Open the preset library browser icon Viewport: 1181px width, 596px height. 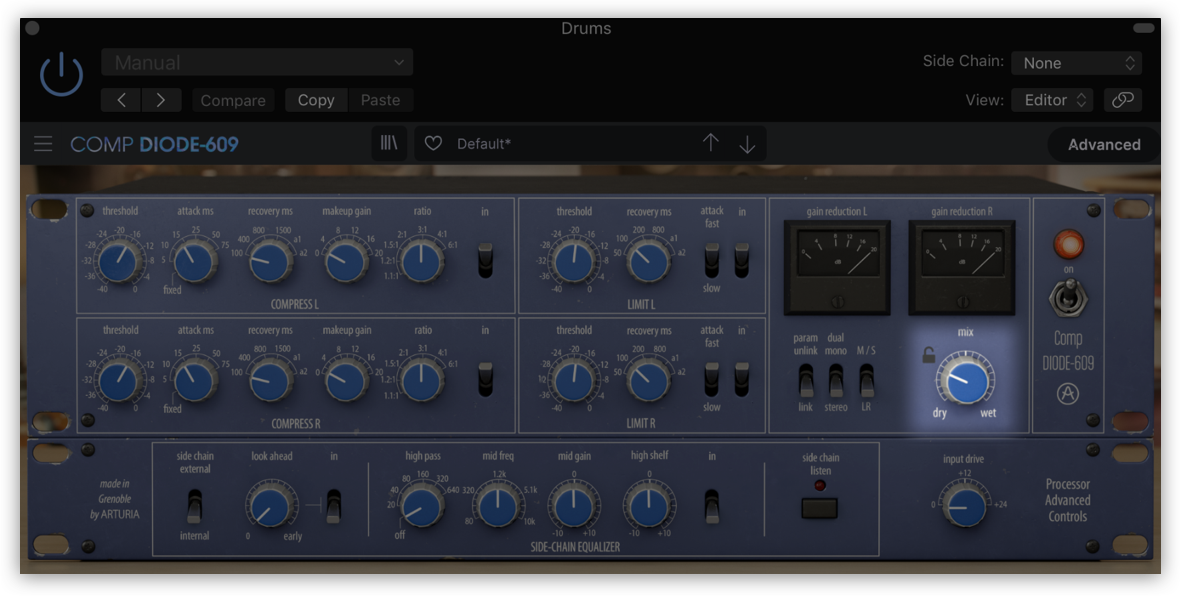tap(388, 143)
